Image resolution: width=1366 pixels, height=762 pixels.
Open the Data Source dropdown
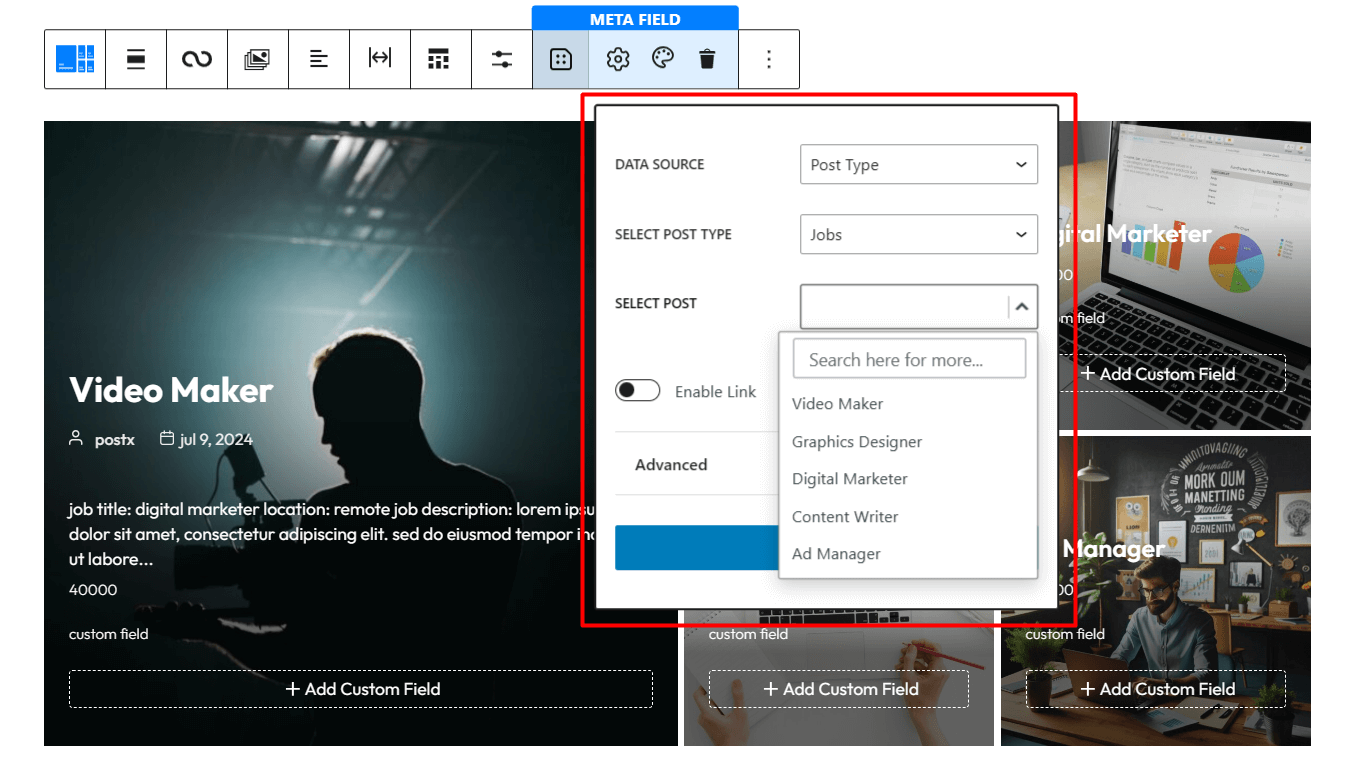click(x=917, y=164)
